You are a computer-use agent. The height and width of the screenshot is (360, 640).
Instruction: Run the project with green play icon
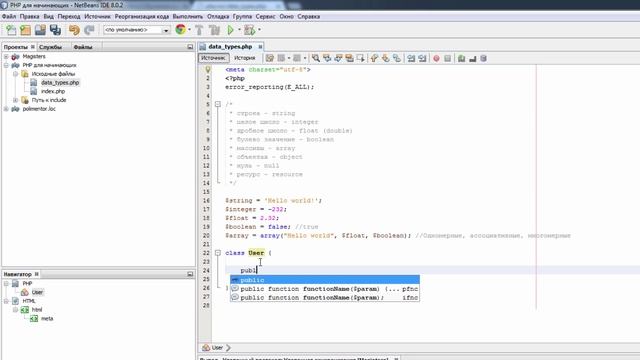[231, 30]
